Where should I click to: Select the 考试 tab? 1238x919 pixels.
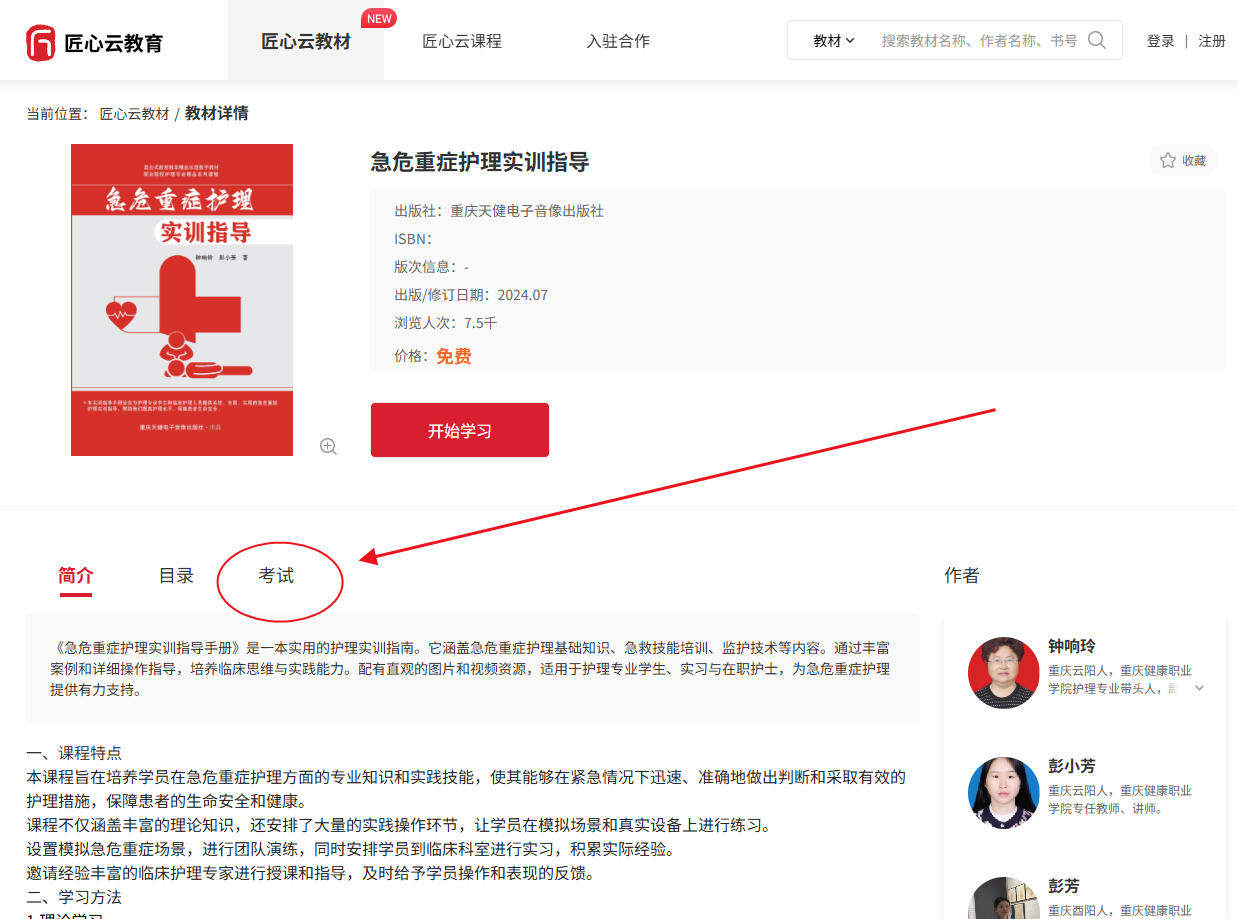point(277,576)
